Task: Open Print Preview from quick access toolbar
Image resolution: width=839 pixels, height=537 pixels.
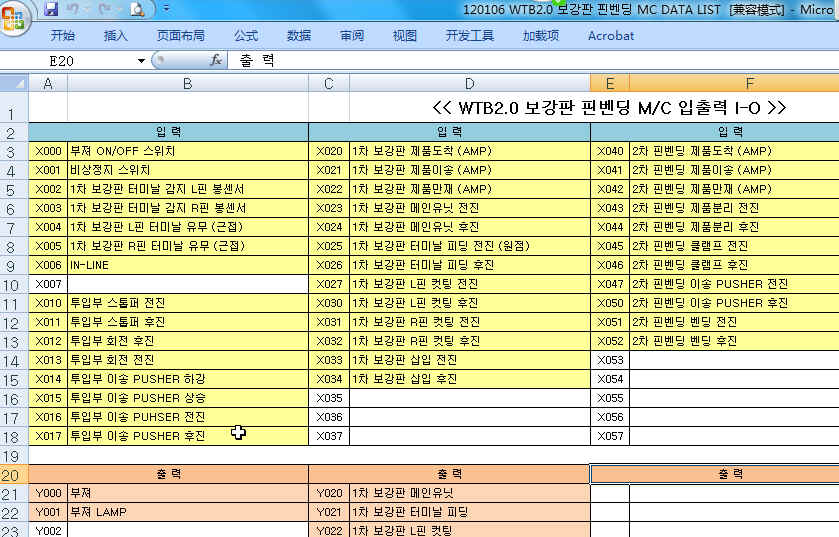Action: click(x=137, y=9)
